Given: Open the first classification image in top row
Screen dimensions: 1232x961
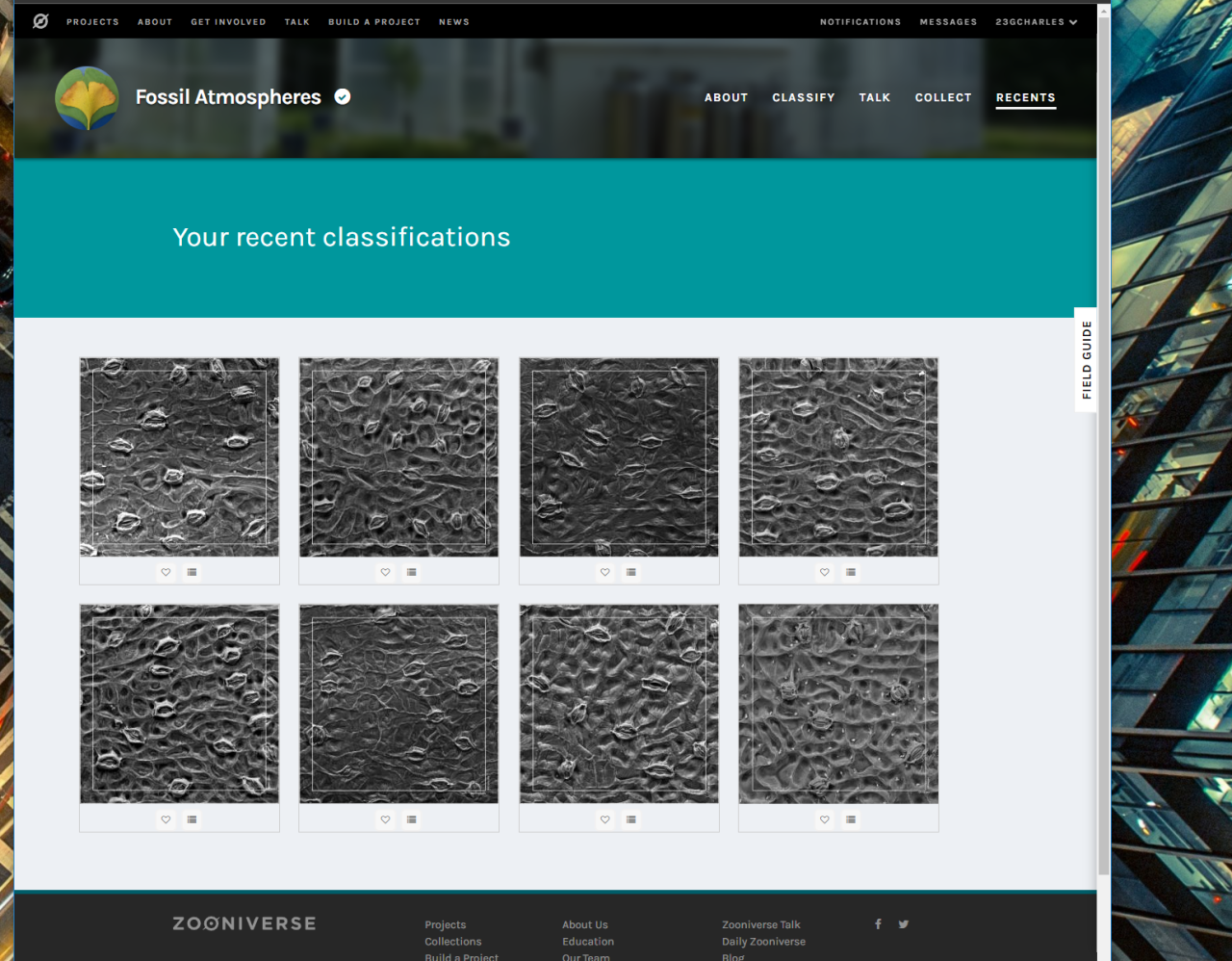Looking at the screenshot, I should pos(179,457).
